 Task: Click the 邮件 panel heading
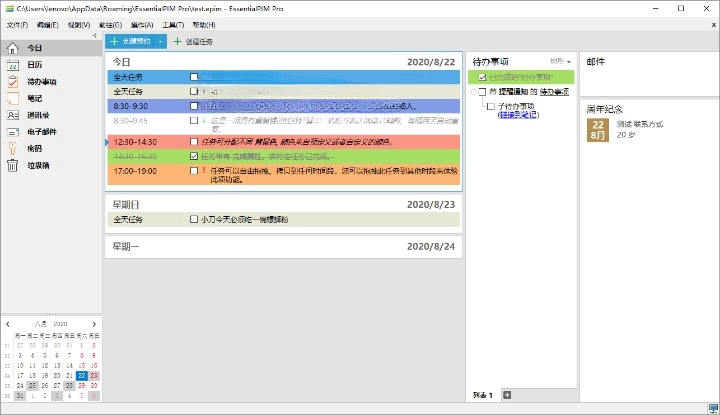click(x=596, y=62)
